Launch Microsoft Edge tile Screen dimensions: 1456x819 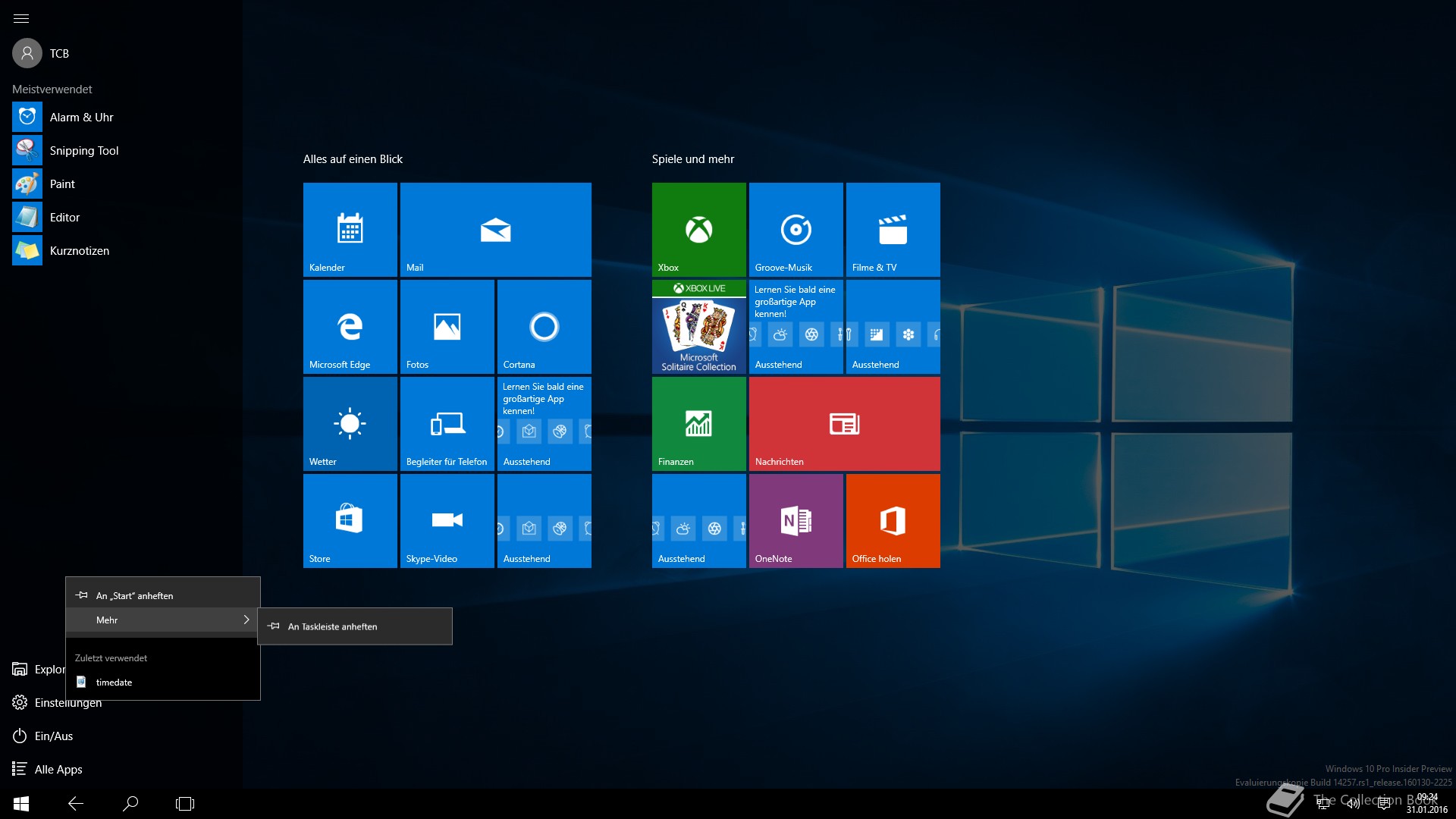click(x=350, y=327)
